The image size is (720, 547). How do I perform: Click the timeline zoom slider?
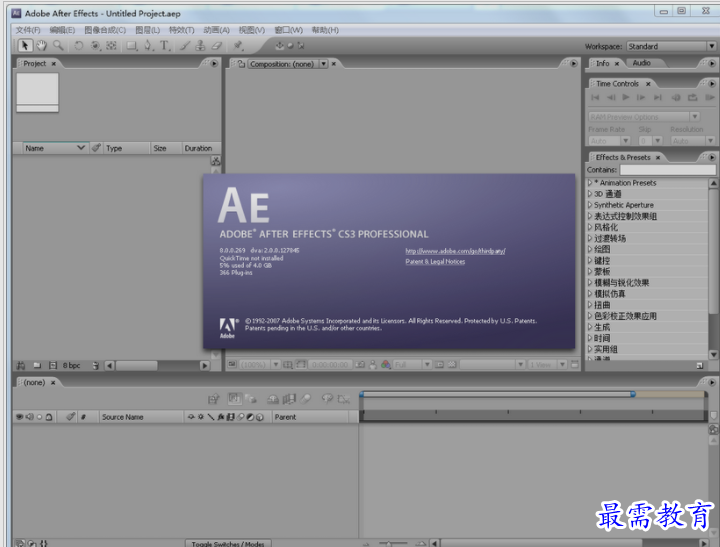pyautogui.click(x=393, y=543)
